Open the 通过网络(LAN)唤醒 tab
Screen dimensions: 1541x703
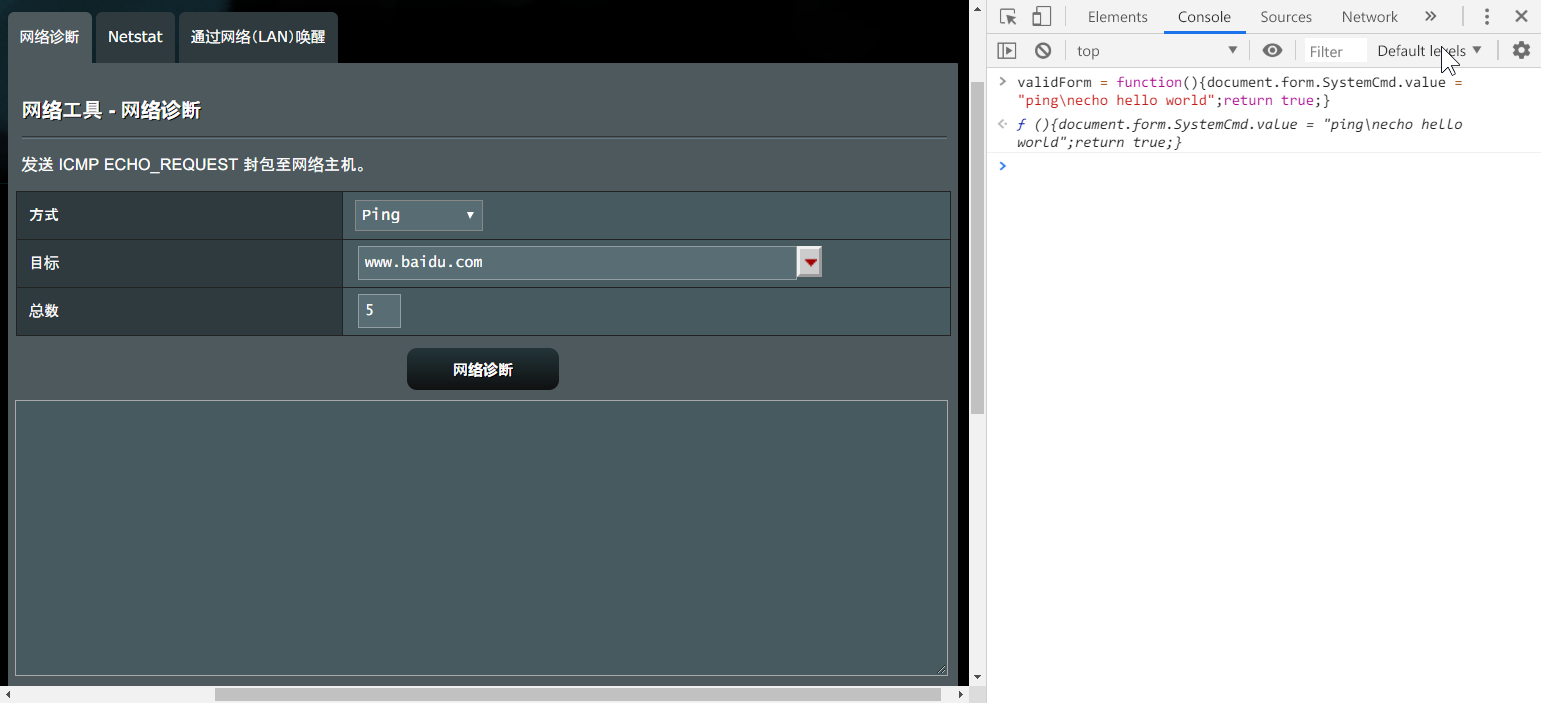(x=258, y=37)
